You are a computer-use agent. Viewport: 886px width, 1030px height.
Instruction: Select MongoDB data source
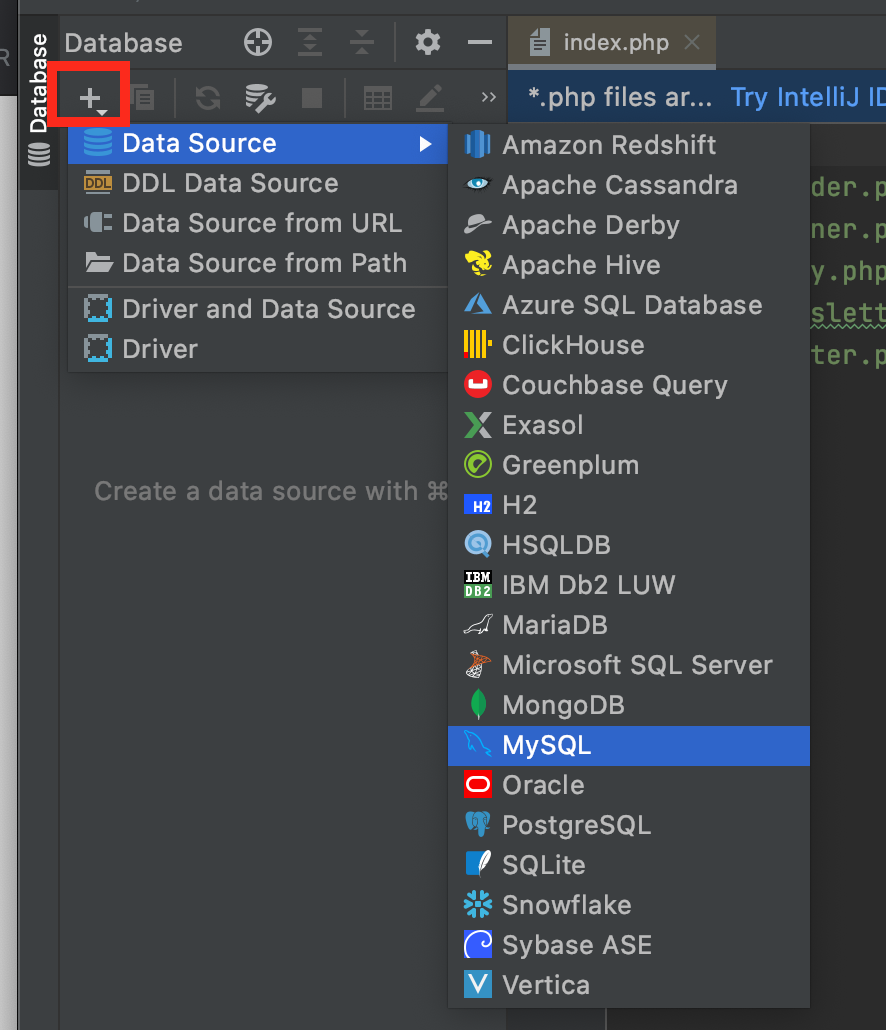(629, 705)
